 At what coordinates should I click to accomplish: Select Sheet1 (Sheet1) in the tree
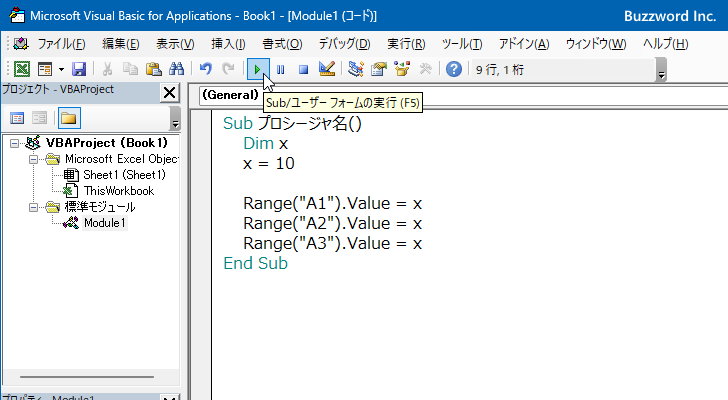click(124, 175)
